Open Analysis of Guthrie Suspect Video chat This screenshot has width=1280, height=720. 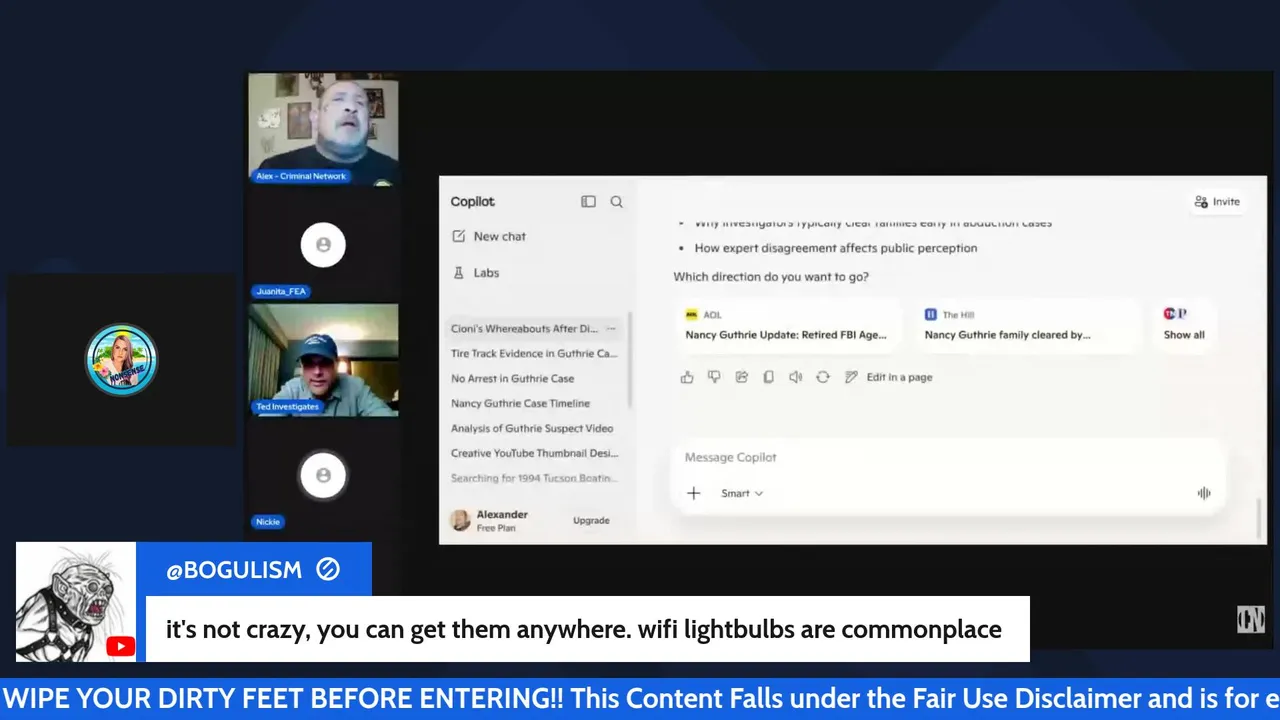pyautogui.click(x=532, y=429)
